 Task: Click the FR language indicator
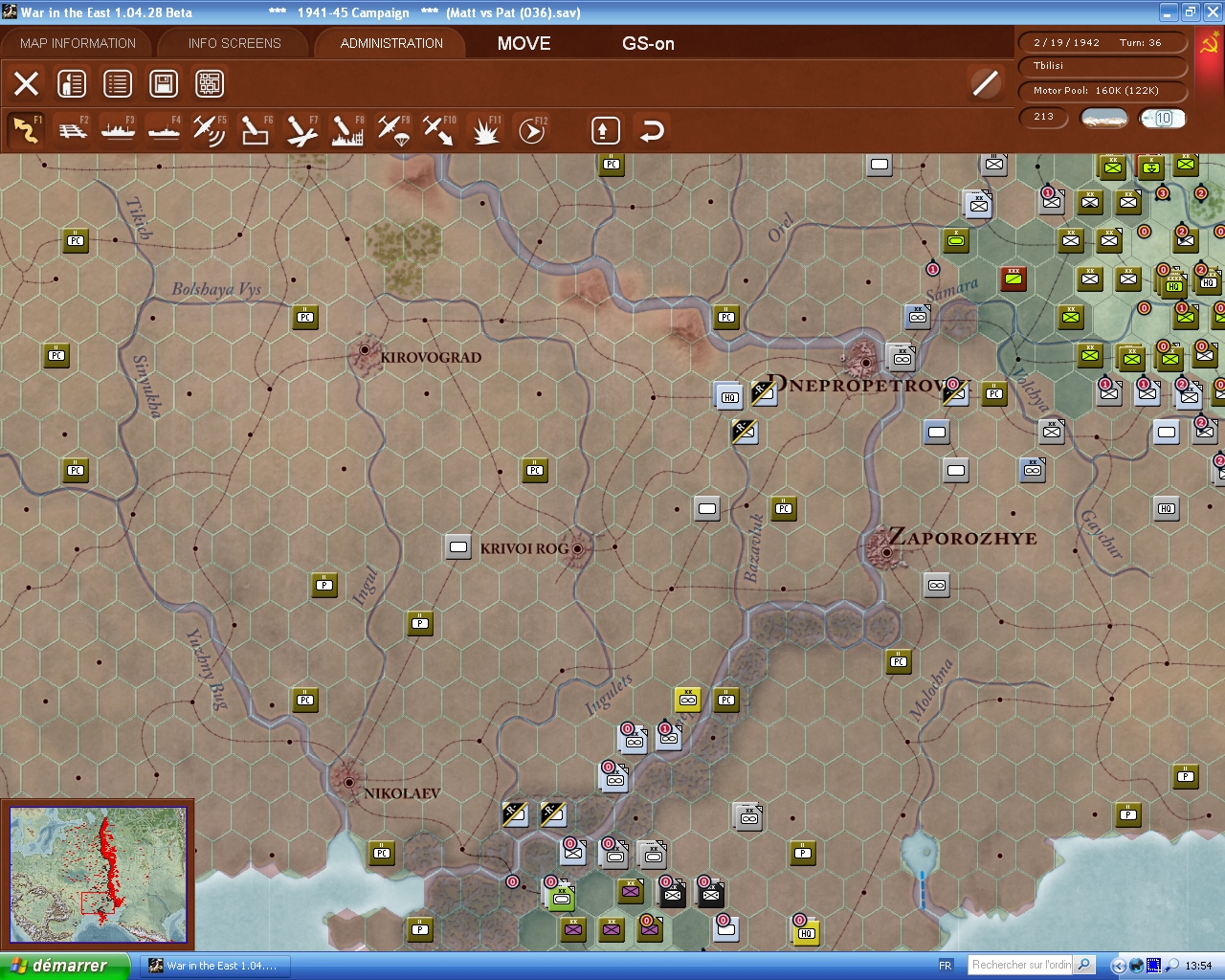point(945,966)
